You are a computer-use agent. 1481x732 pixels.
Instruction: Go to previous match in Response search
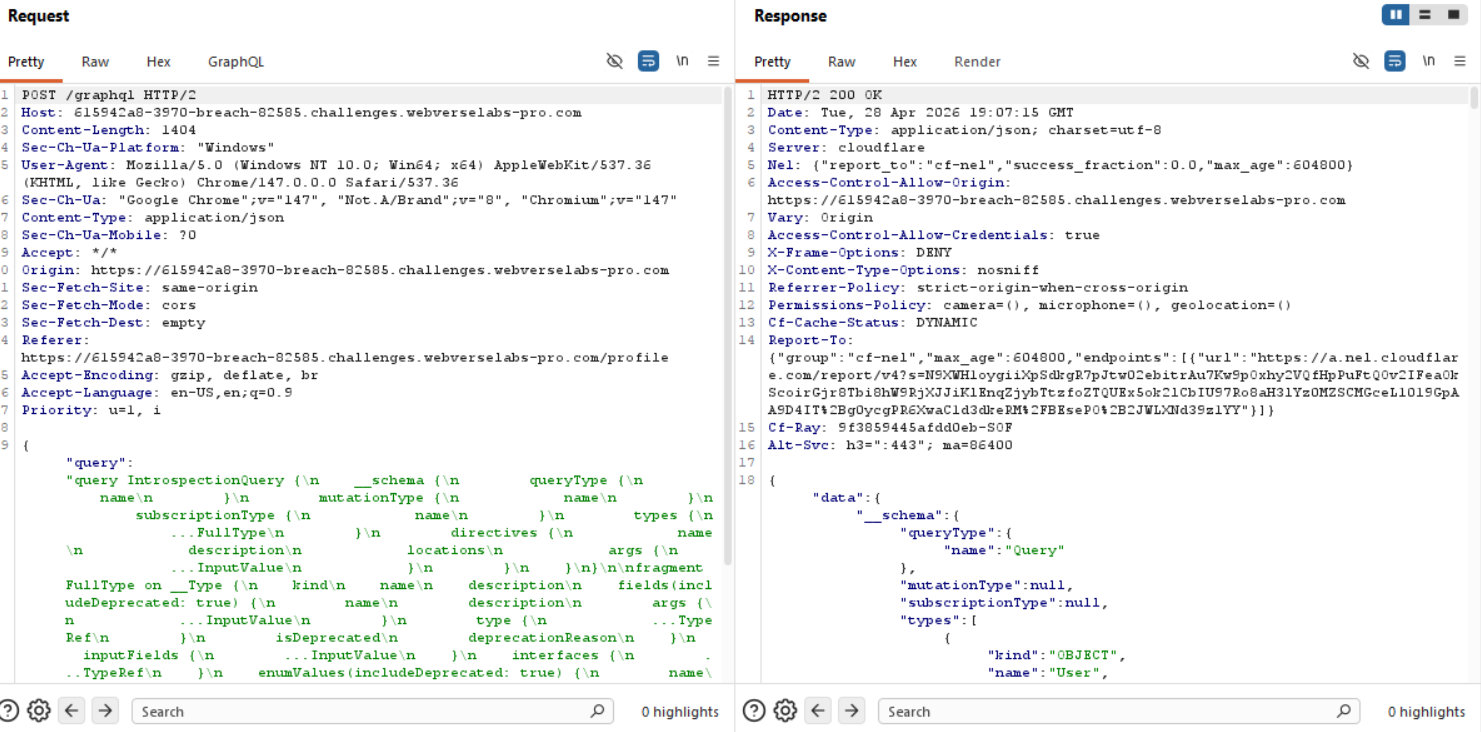click(x=818, y=711)
